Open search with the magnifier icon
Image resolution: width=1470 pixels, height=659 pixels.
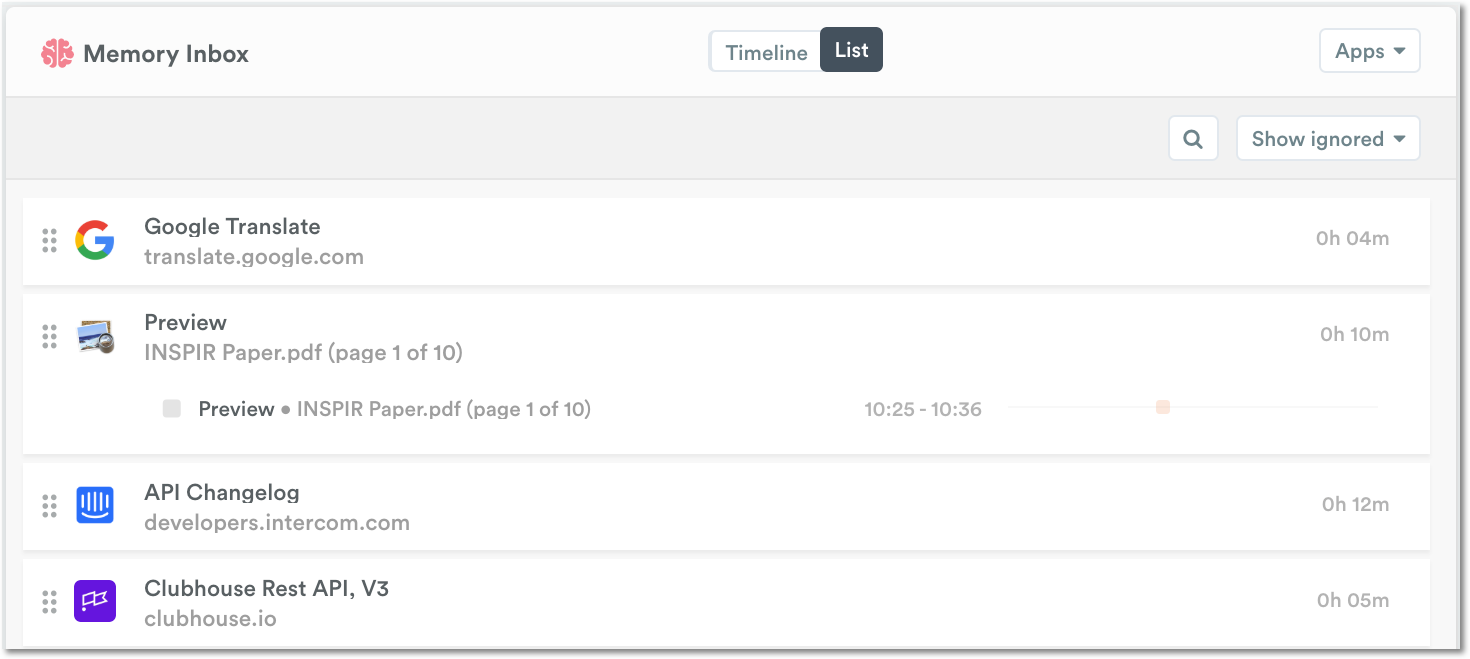(x=1193, y=139)
